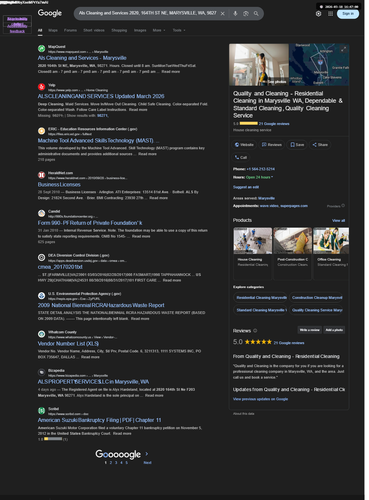This screenshot has width=369, height=500.
Task: Click the Sign in button
Action: (348, 14)
